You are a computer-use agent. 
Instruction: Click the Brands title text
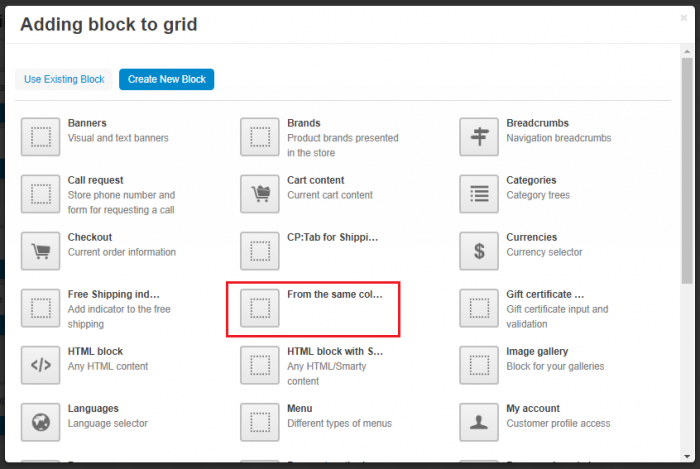(x=304, y=123)
